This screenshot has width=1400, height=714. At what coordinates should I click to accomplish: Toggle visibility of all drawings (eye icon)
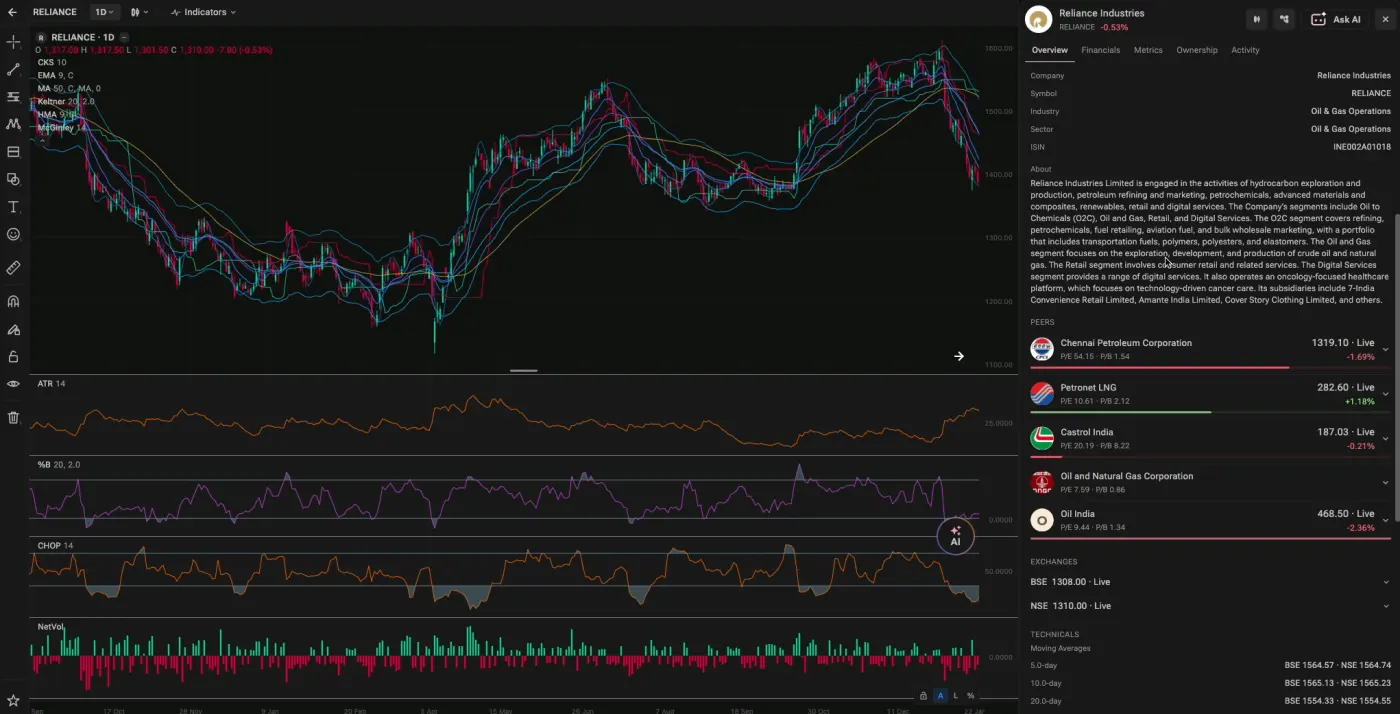coord(13,384)
